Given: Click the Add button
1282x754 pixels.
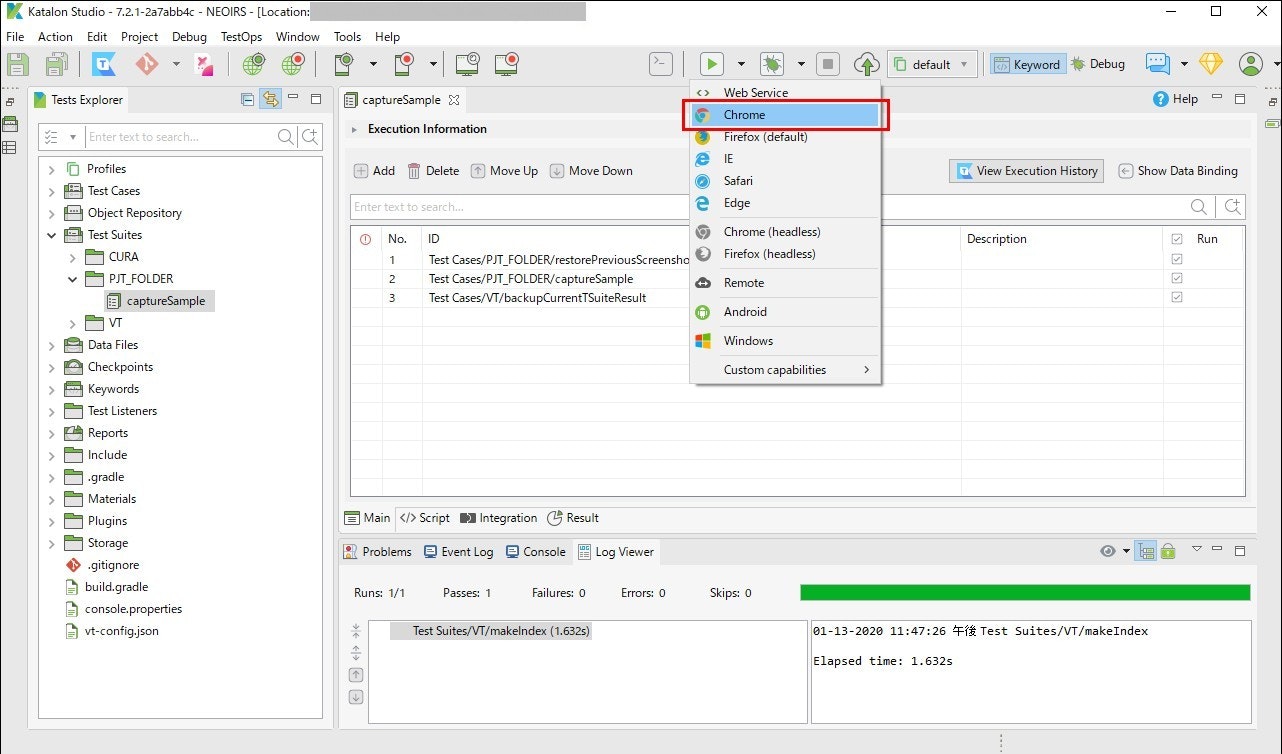Looking at the screenshot, I should 375,171.
